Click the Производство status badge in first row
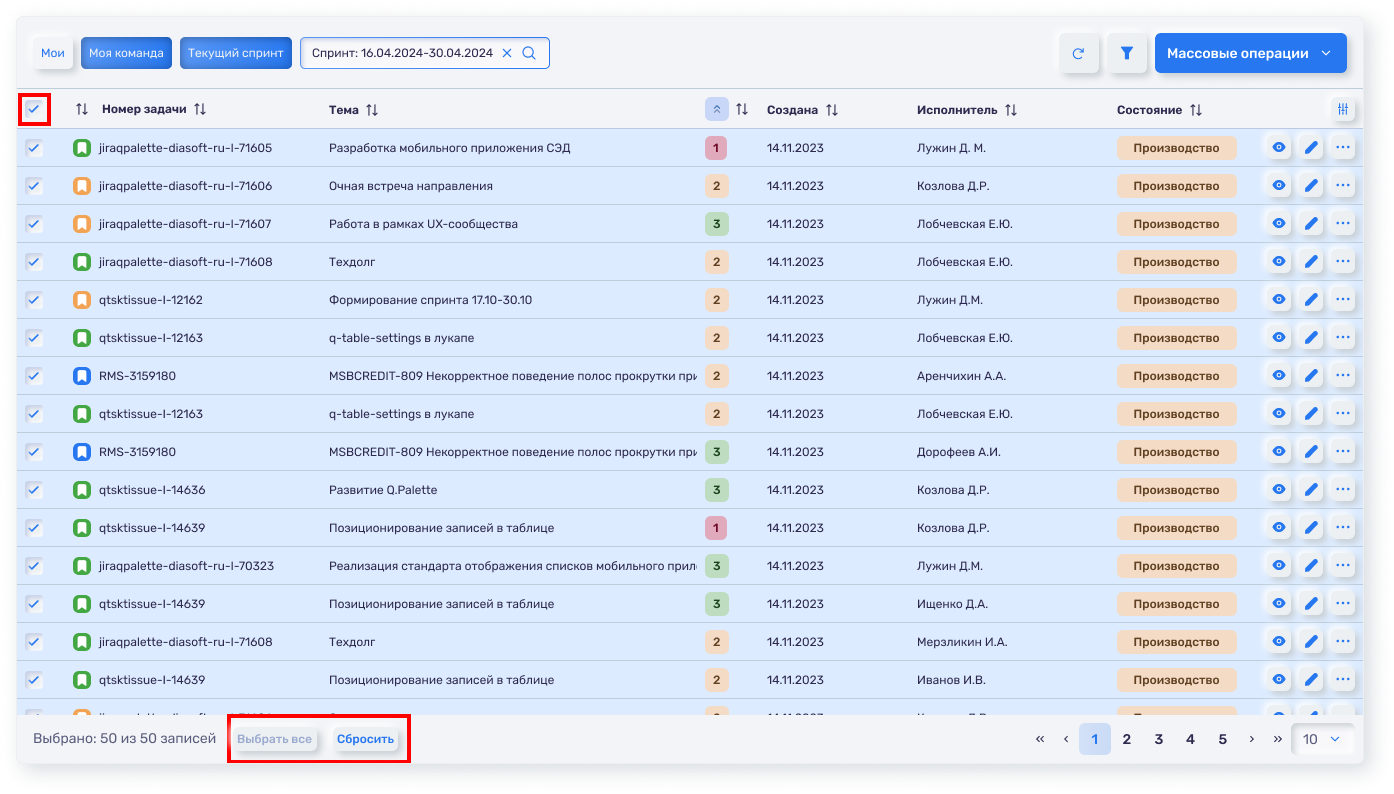 click(x=1176, y=148)
